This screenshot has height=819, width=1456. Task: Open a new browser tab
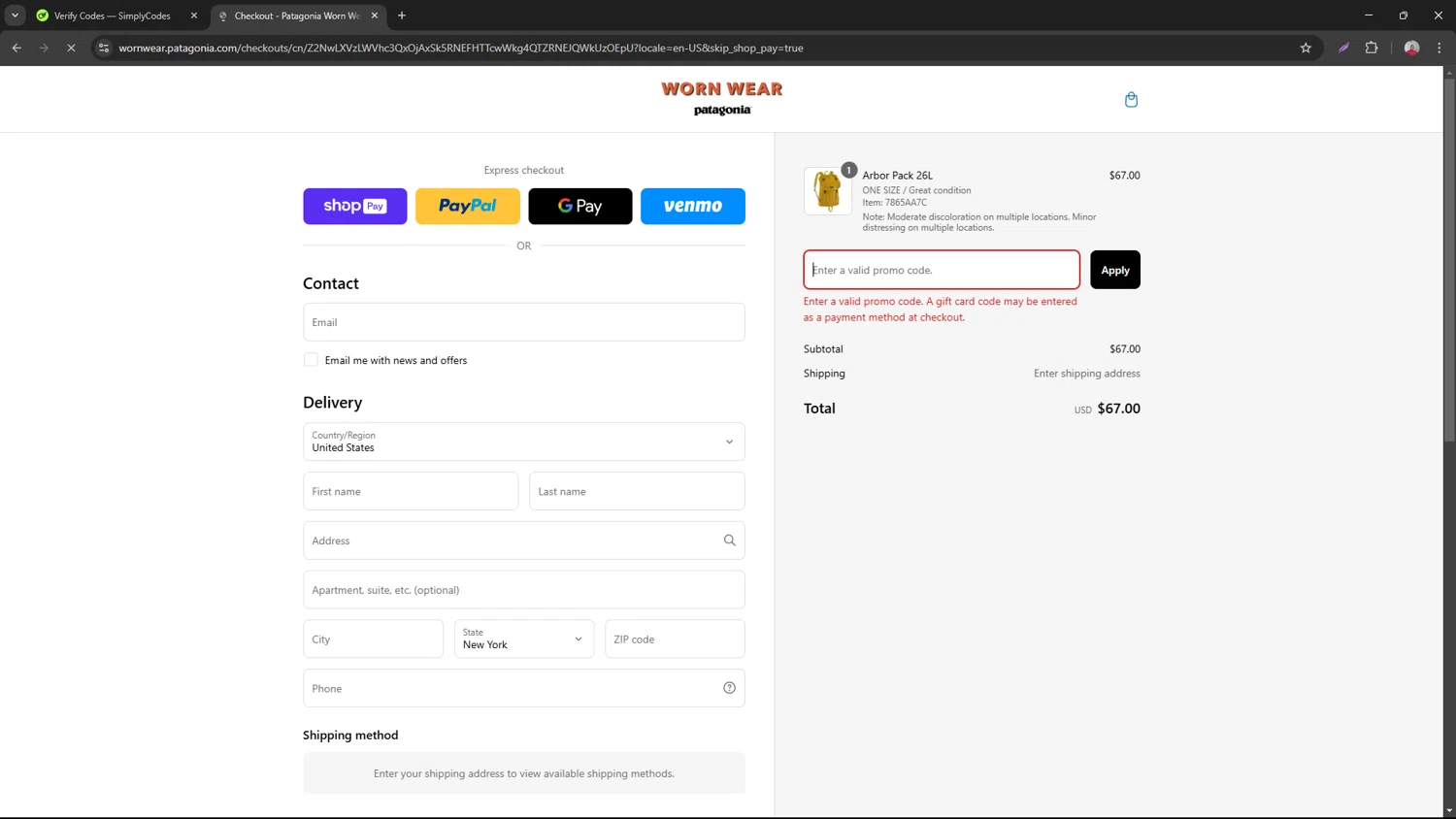pos(402,16)
